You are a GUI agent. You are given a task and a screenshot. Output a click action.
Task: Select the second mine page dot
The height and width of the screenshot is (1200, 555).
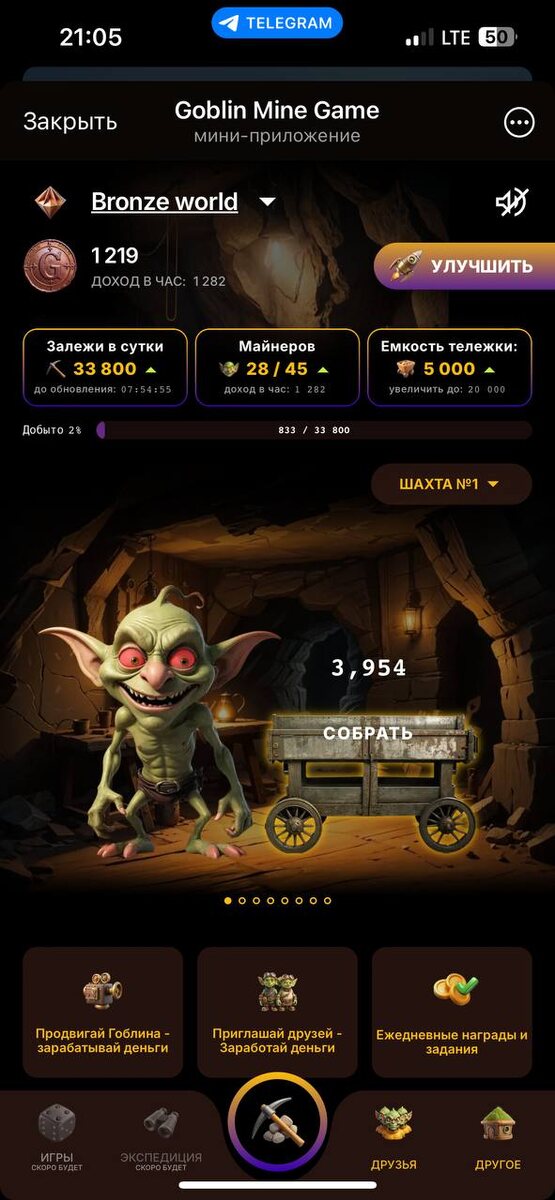(x=242, y=900)
